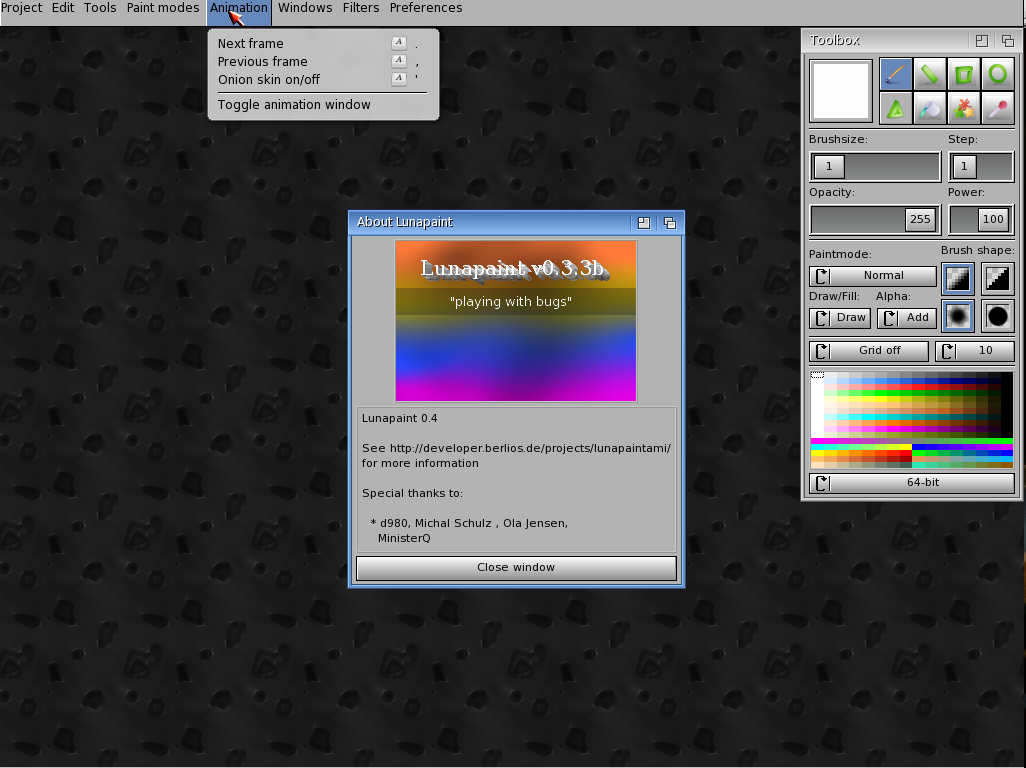Cycle the Paintmode Normal selector
Image resolution: width=1026 pixels, height=768 pixels.
click(x=873, y=275)
